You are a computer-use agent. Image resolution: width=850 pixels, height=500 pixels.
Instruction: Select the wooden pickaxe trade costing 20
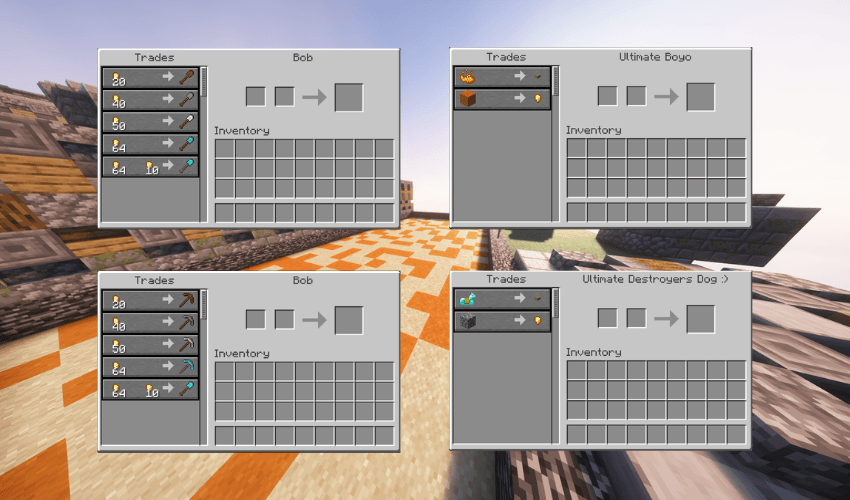pos(151,301)
